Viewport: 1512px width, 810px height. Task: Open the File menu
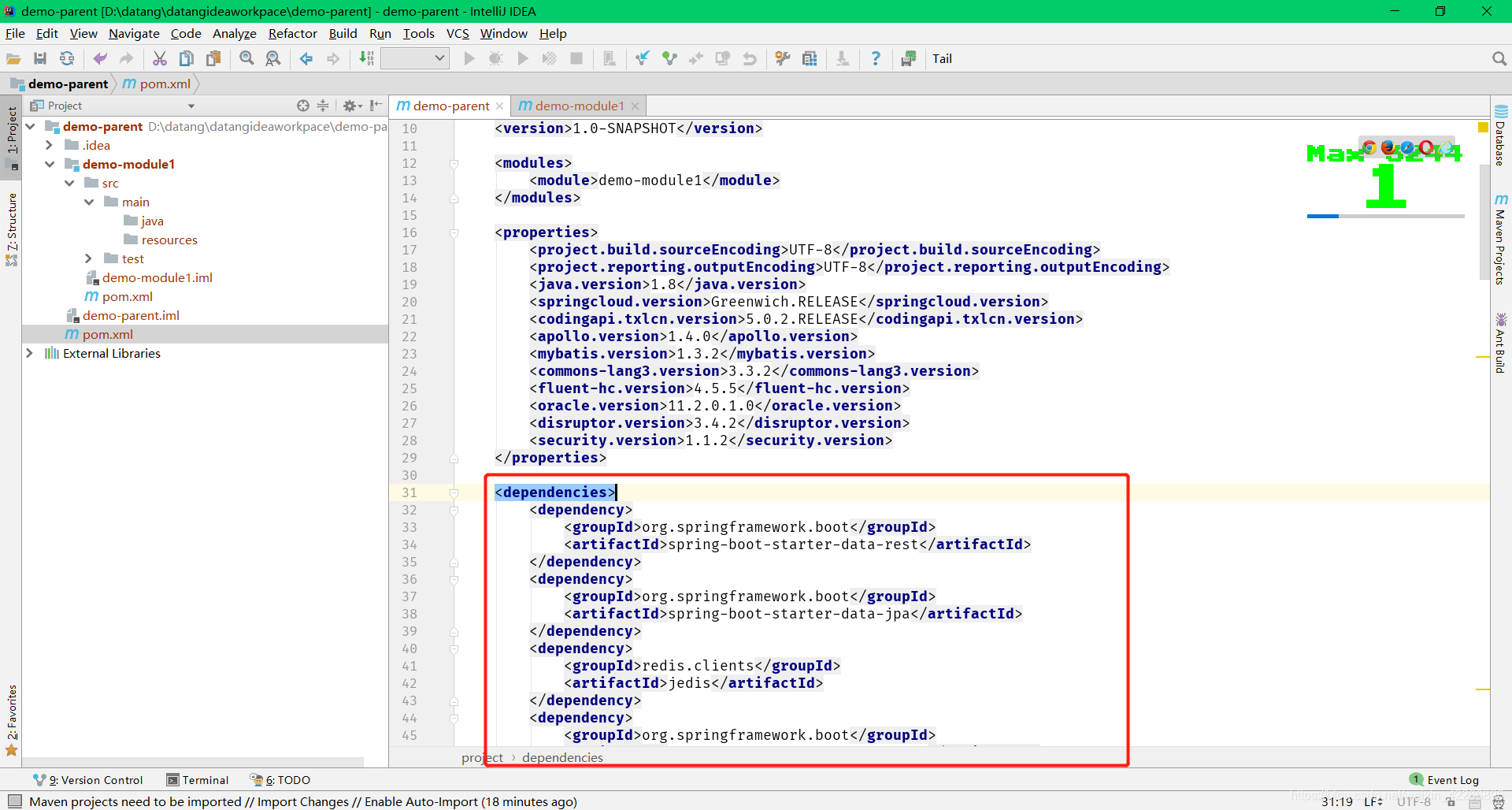[15, 33]
